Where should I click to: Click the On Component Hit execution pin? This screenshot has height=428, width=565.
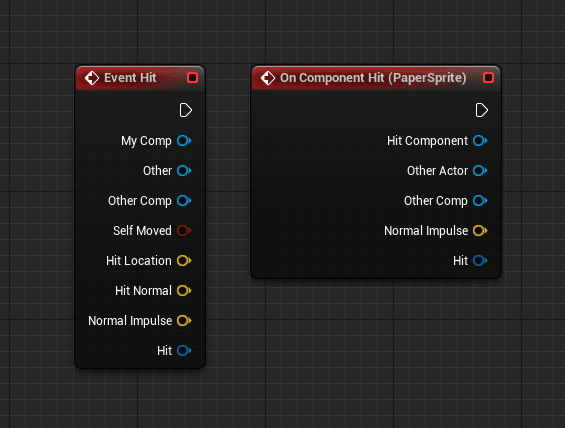click(481, 110)
